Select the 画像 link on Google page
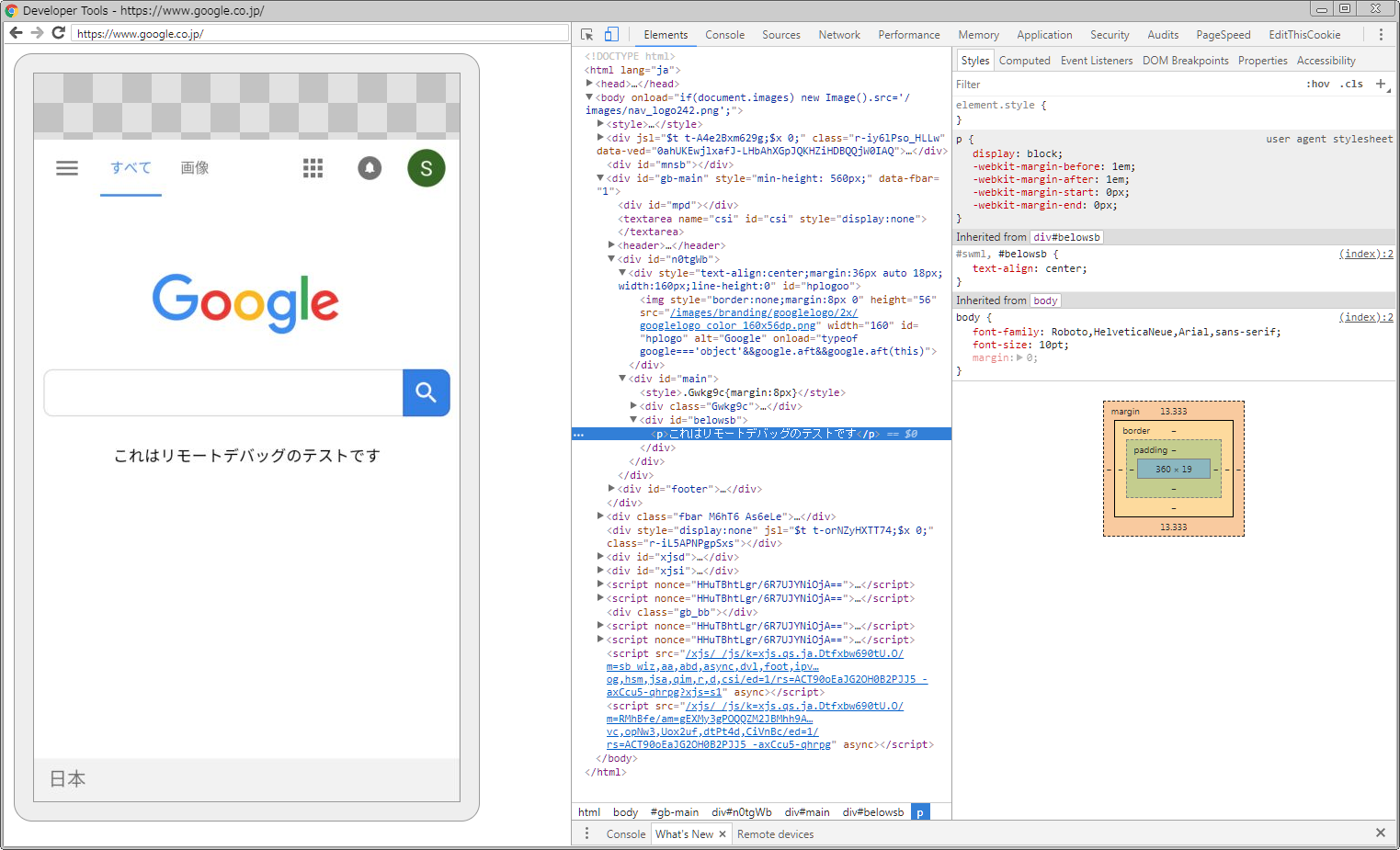 pos(195,168)
